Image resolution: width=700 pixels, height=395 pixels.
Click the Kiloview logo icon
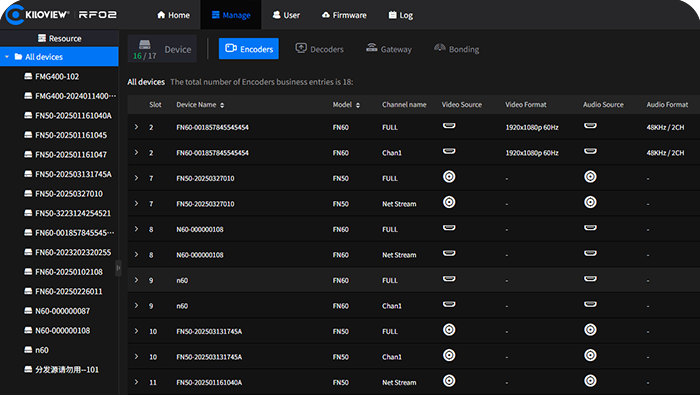pyautogui.click(x=15, y=15)
